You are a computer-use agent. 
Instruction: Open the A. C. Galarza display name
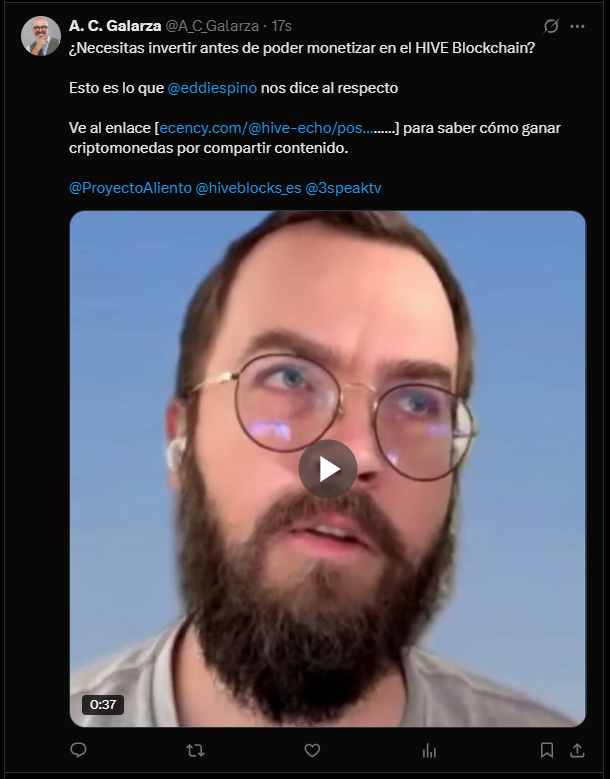click(x=115, y=26)
